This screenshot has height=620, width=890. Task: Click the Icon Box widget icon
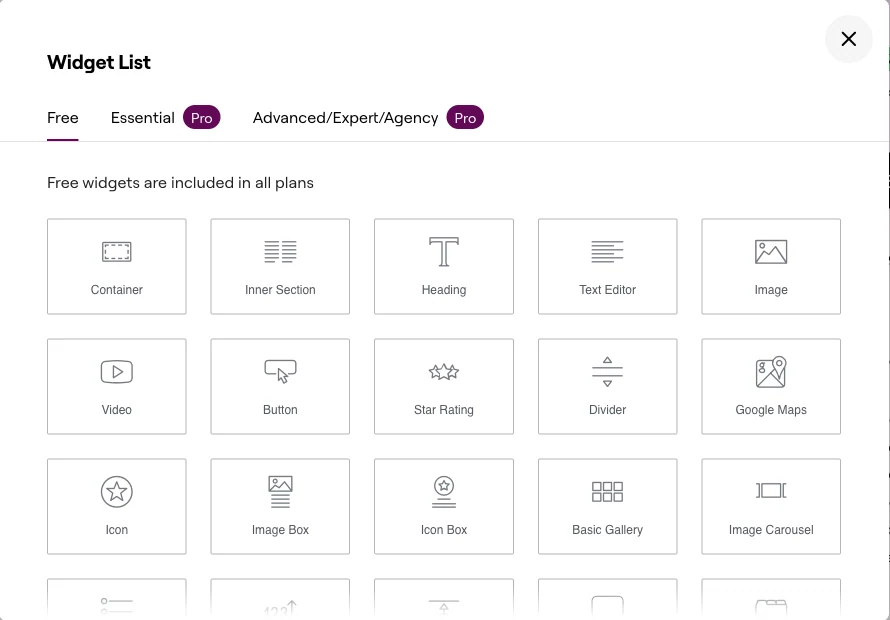pyautogui.click(x=444, y=492)
